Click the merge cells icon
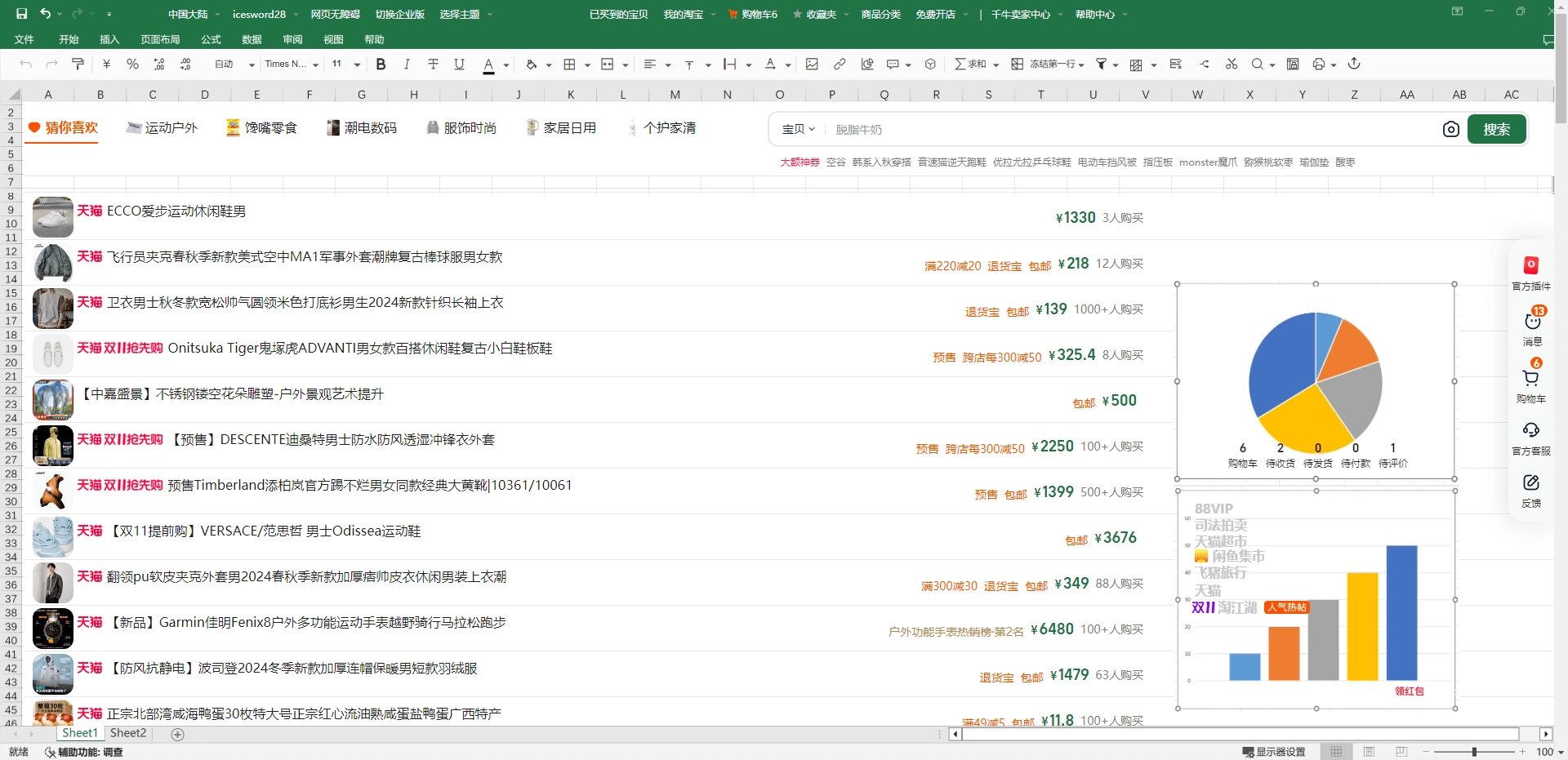 [608, 64]
